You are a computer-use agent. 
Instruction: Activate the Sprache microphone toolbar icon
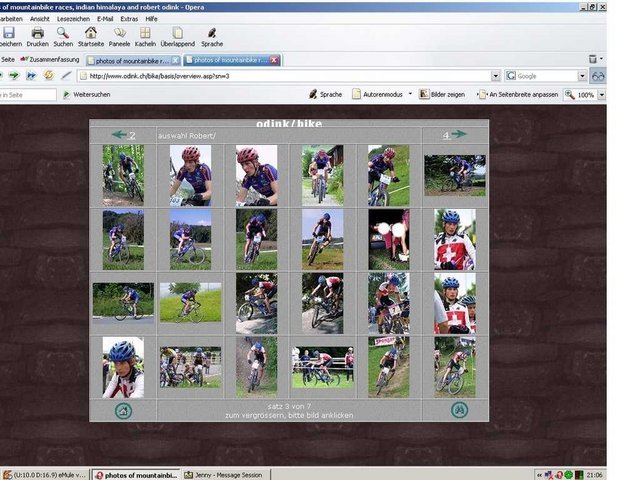212,33
